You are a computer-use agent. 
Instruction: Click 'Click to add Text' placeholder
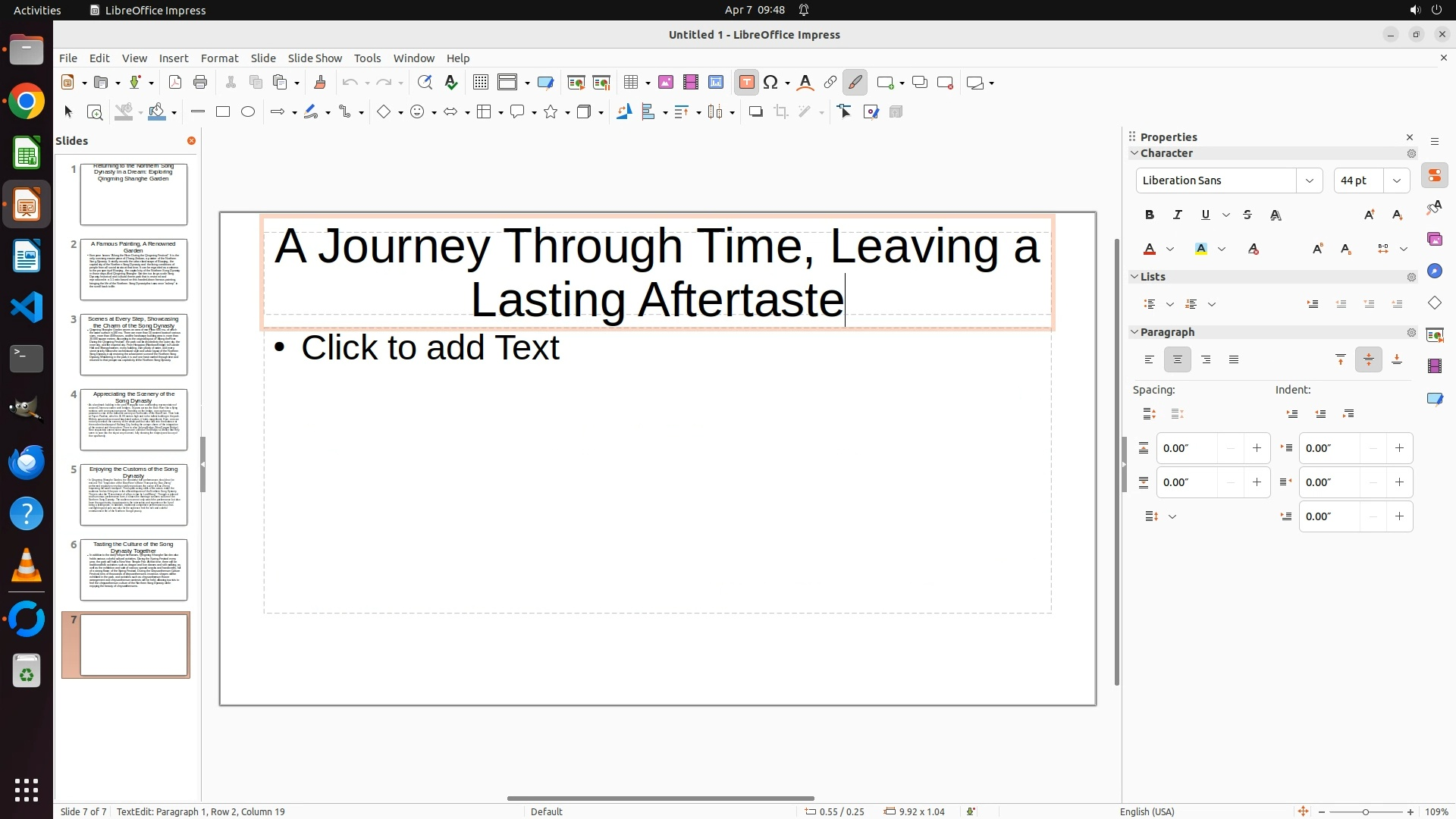(430, 348)
